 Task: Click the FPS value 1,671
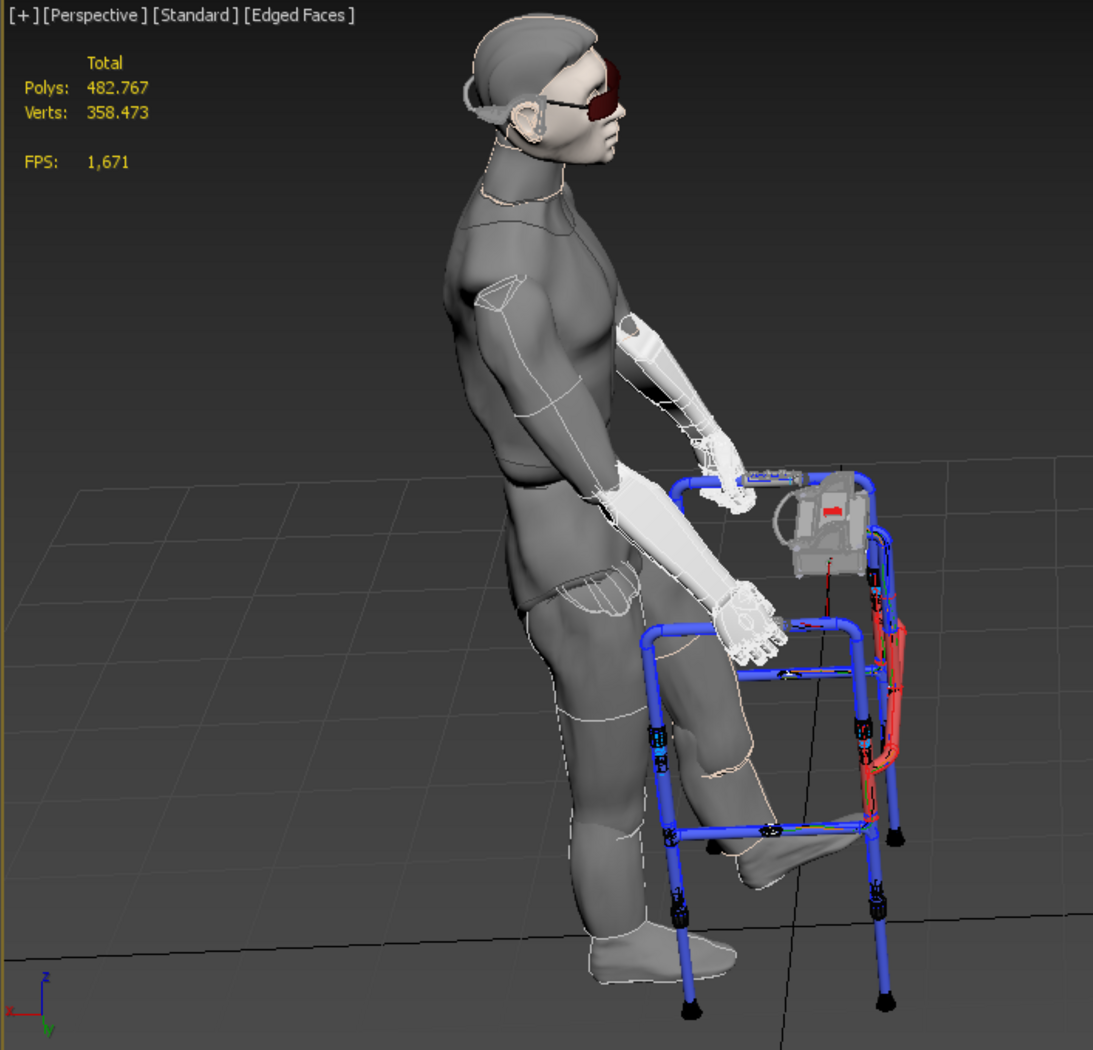coord(107,162)
